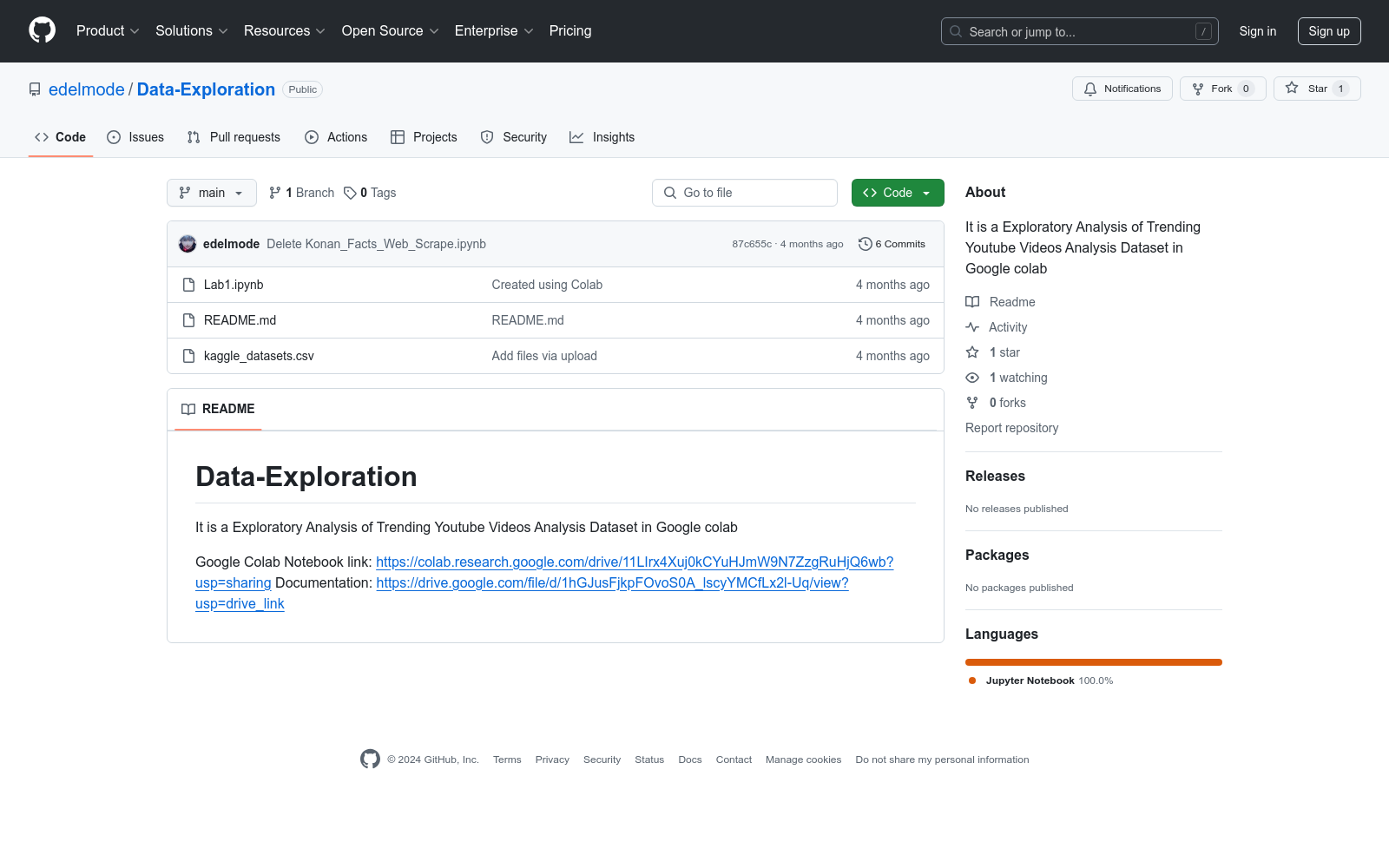Open the footer Privacy link
The image size is (1389, 868).
click(x=552, y=759)
